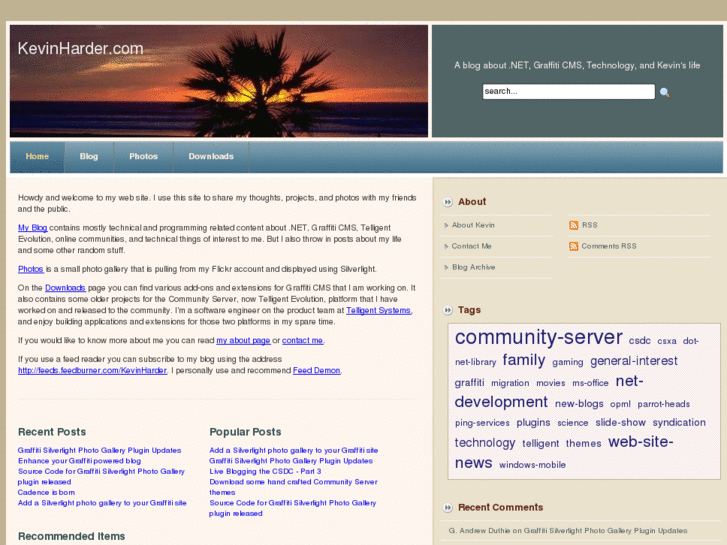Viewport: 727px width, 545px height.
Task: Select the community-server tag
Action: click(538, 337)
